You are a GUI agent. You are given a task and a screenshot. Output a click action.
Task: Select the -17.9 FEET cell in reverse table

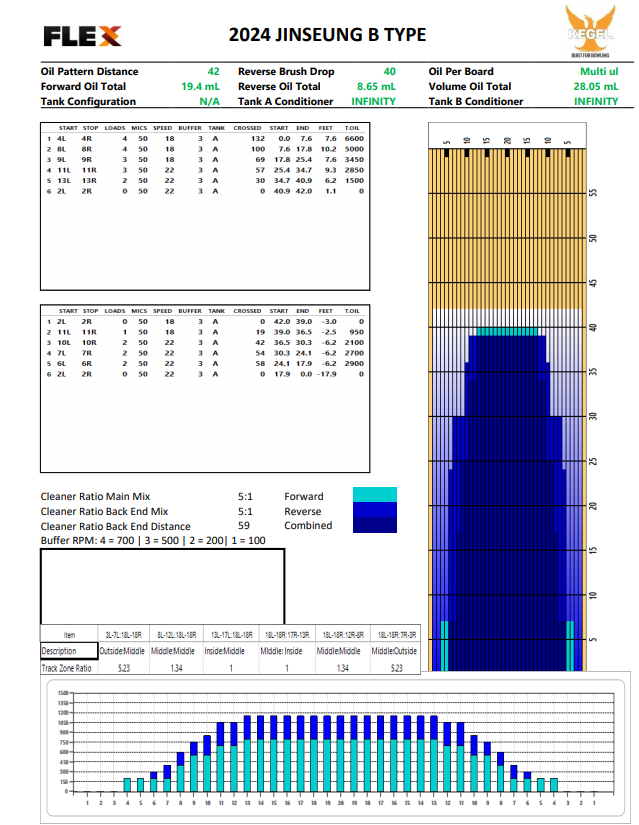pos(326,374)
